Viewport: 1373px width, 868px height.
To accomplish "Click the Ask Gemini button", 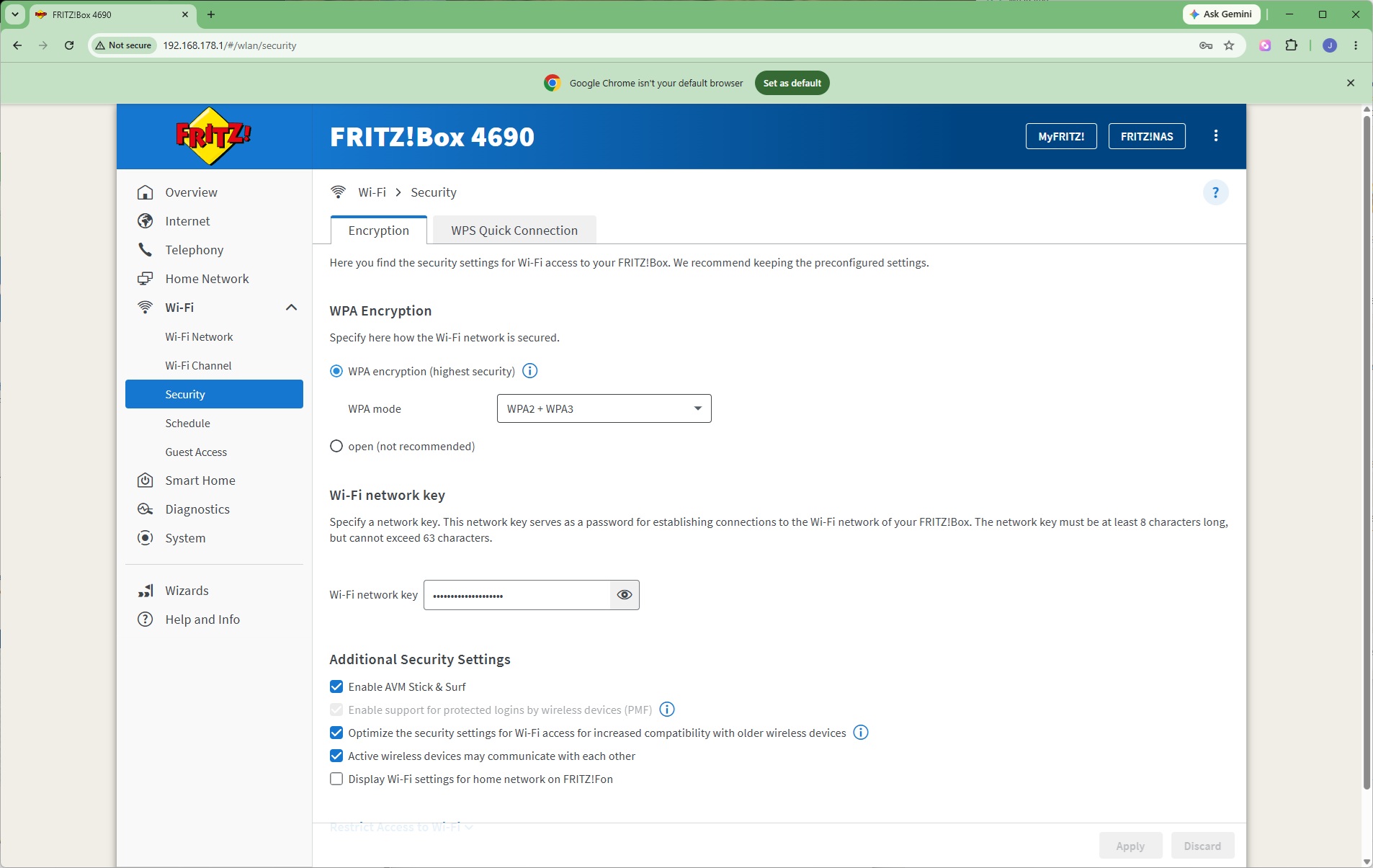I will point(1221,14).
